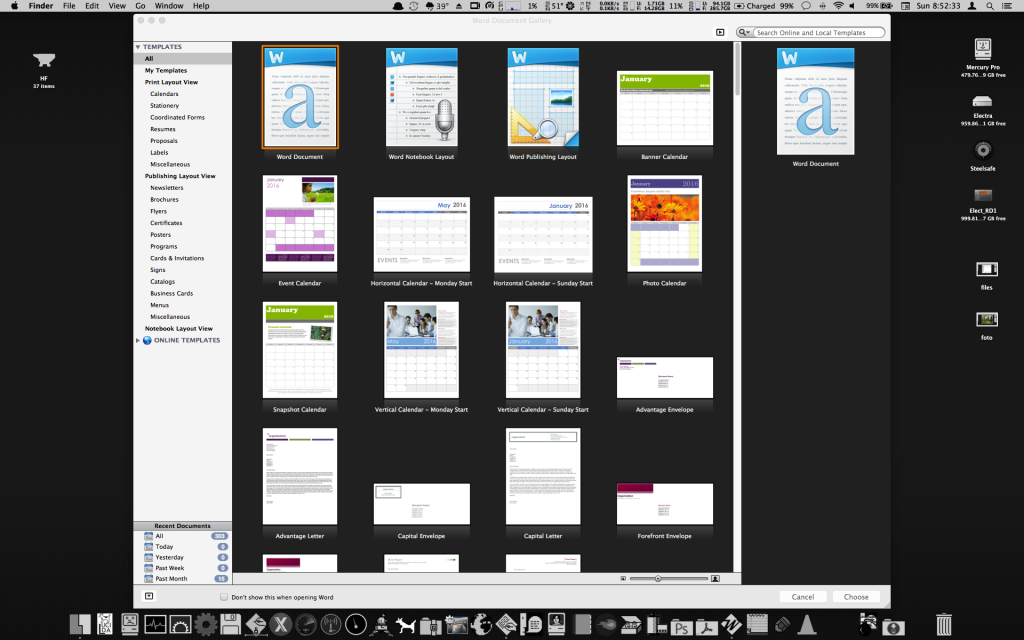Click the Spotlight search icon
Viewport: 1024px width, 640px height.
tap(990, 6)
